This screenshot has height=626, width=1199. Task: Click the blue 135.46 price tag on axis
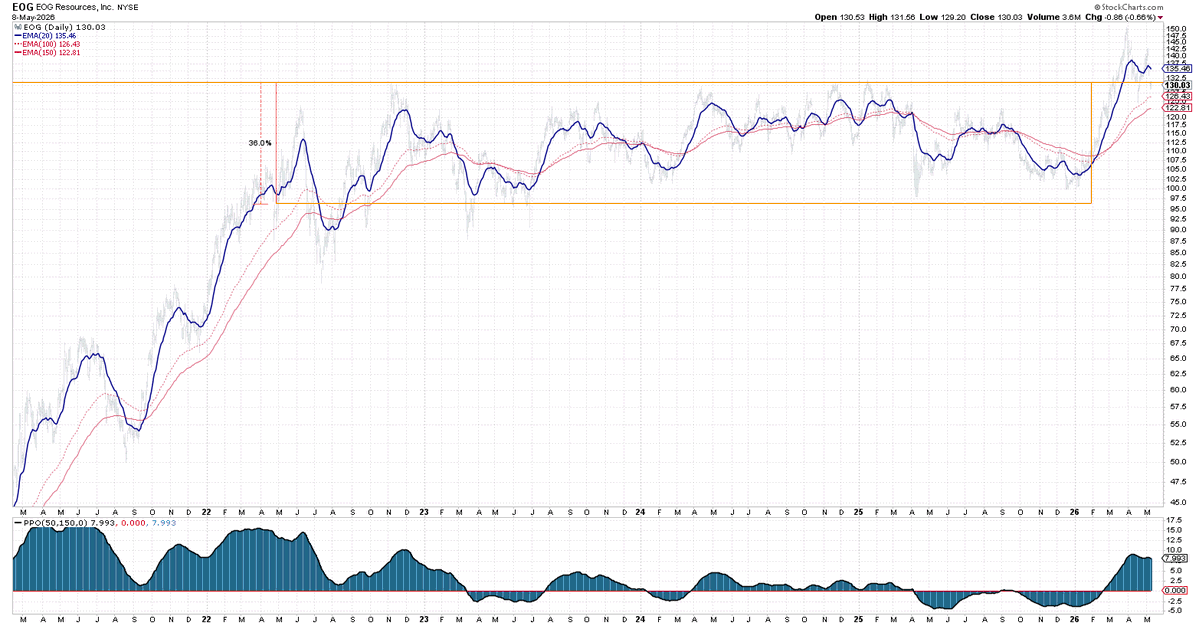point(1176,69)
